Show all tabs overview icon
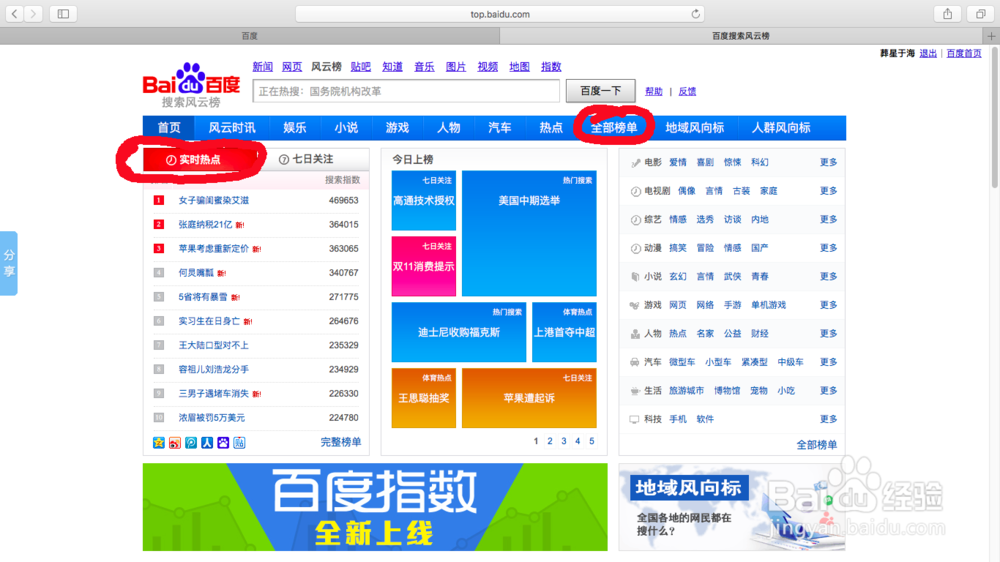 click(981, 13)
